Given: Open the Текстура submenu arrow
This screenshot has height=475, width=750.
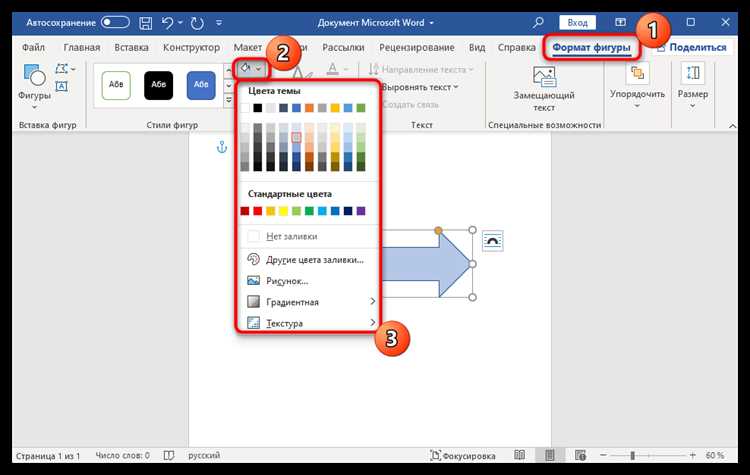Looking at the screenshot, I should coord(373,322).
